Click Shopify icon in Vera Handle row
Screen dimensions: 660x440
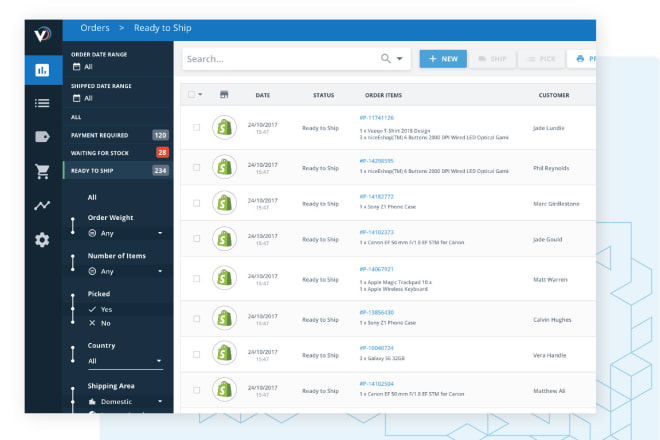coord(224,353)
